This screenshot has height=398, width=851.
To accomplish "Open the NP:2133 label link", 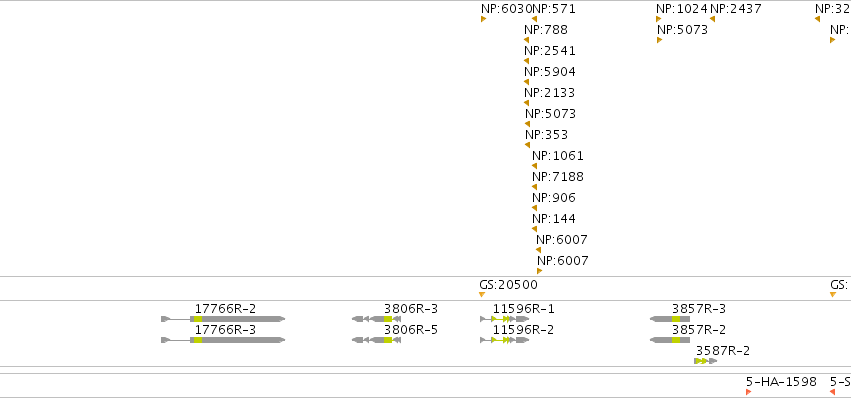I will click(549, 93).
